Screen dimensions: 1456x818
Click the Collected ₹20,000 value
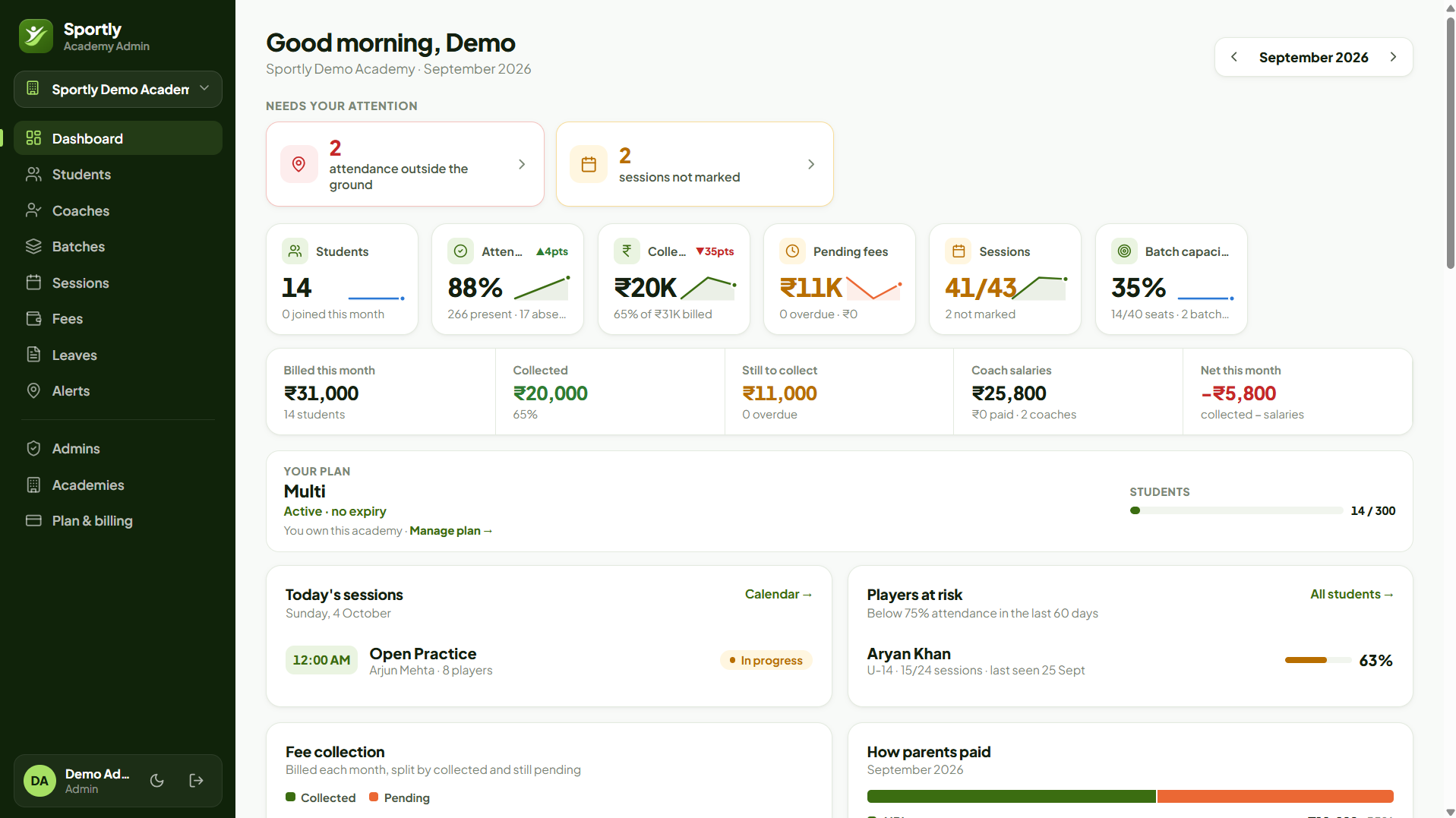coord(551,393)
